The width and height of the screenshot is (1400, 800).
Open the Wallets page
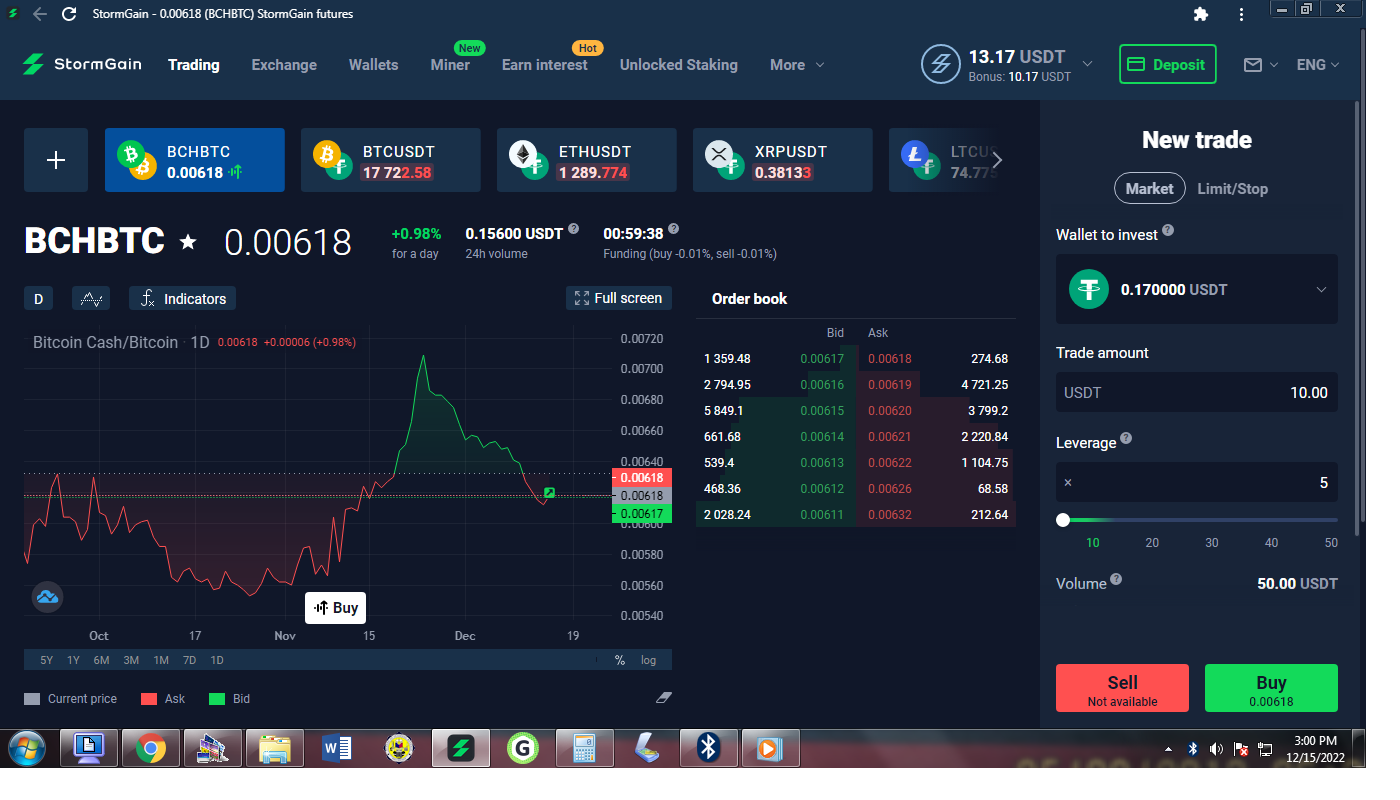[x=373, y=64]
